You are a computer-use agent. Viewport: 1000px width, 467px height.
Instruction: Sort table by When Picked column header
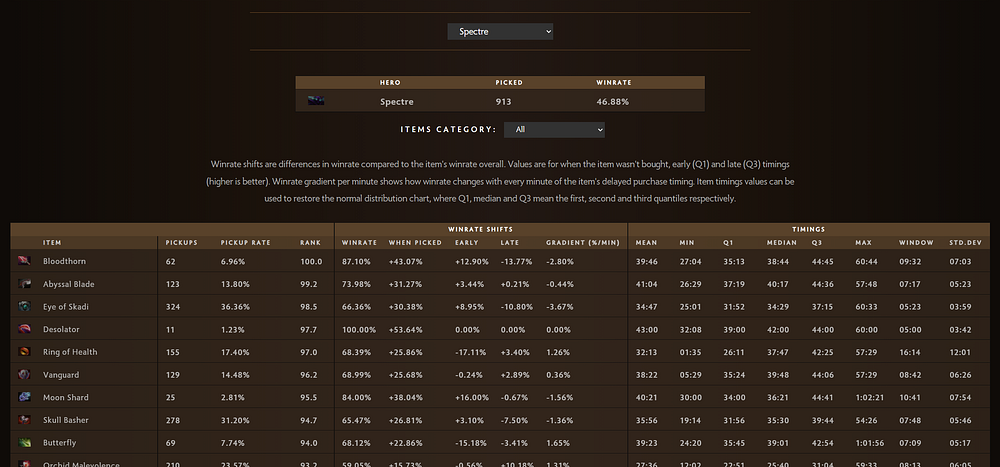[x=415, y=242]
